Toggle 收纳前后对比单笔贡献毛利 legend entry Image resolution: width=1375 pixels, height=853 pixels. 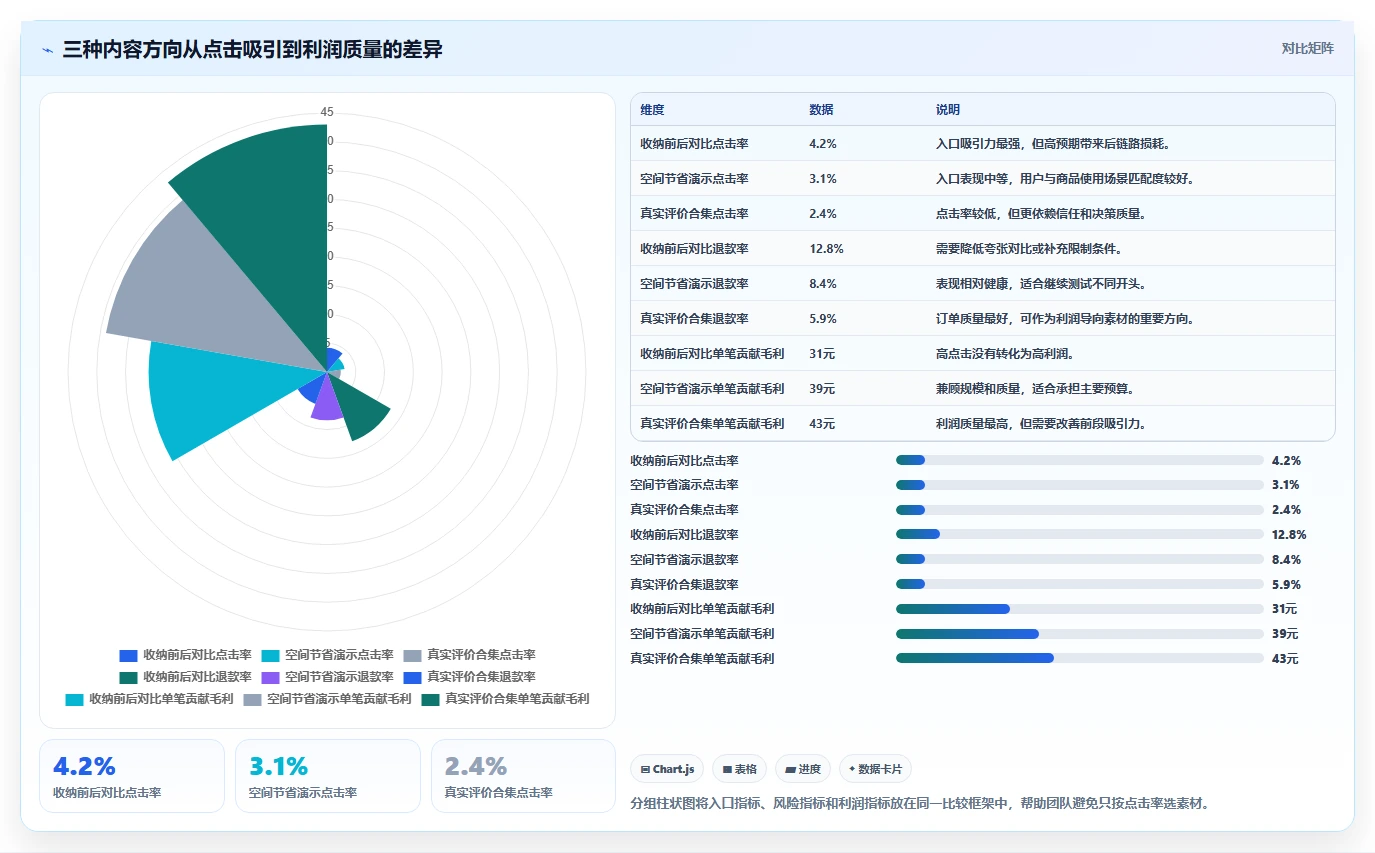pyautogui.click(x=149, y=699)
